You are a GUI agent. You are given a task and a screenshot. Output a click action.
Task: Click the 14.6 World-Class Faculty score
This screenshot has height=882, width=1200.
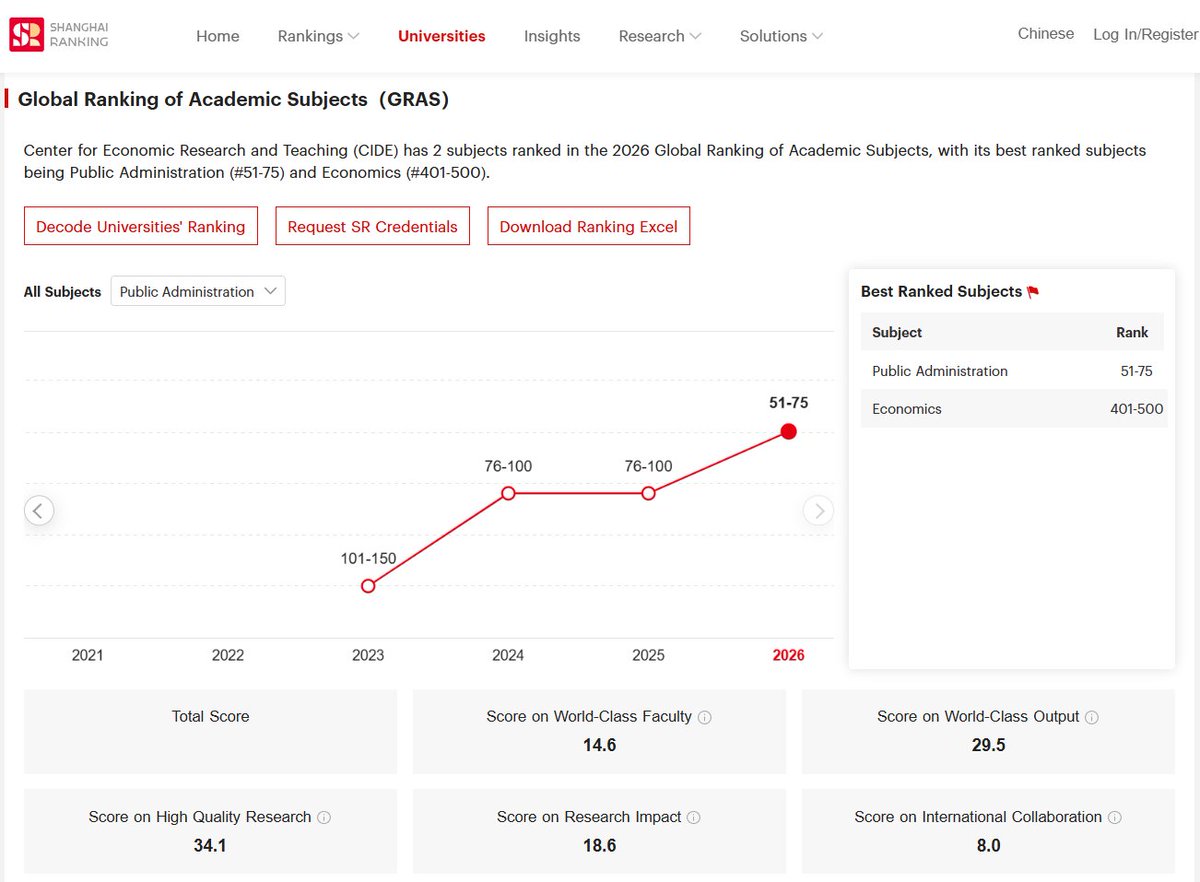[x=599, y=745]
